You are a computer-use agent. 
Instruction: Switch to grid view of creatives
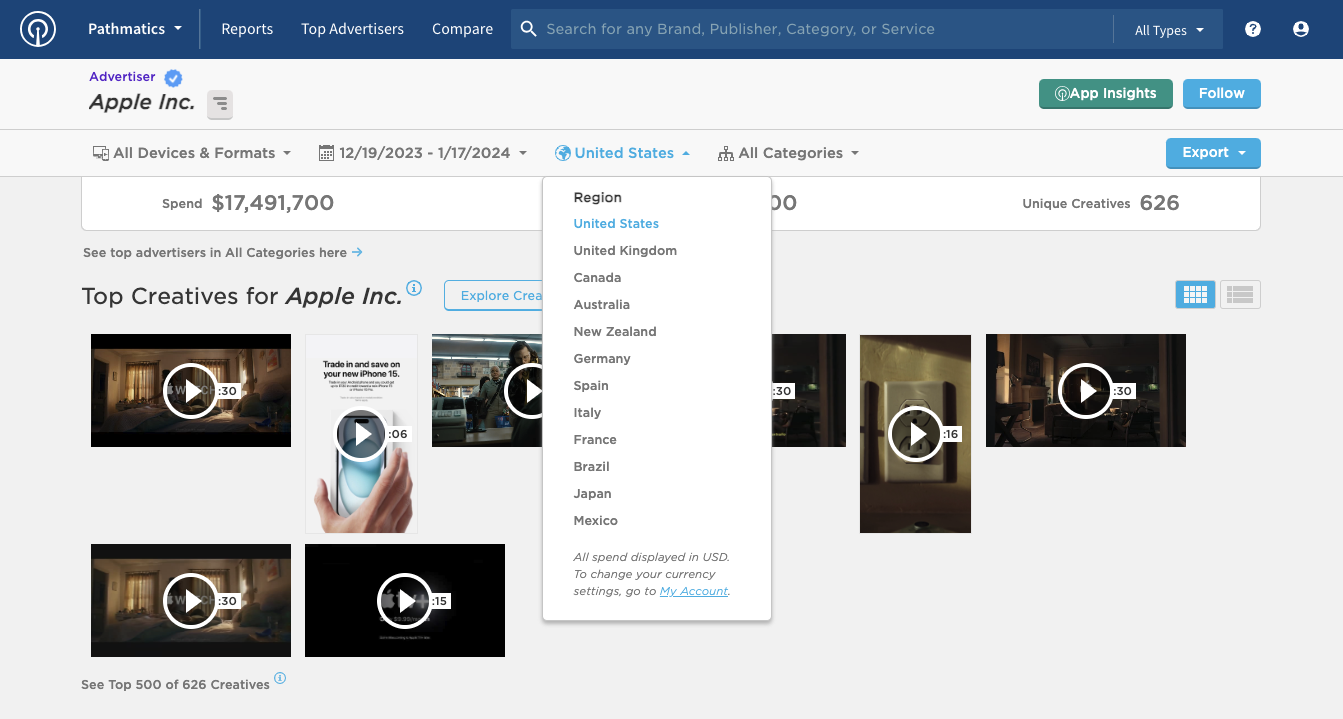pyautogui.click(x=1196, y=294)
